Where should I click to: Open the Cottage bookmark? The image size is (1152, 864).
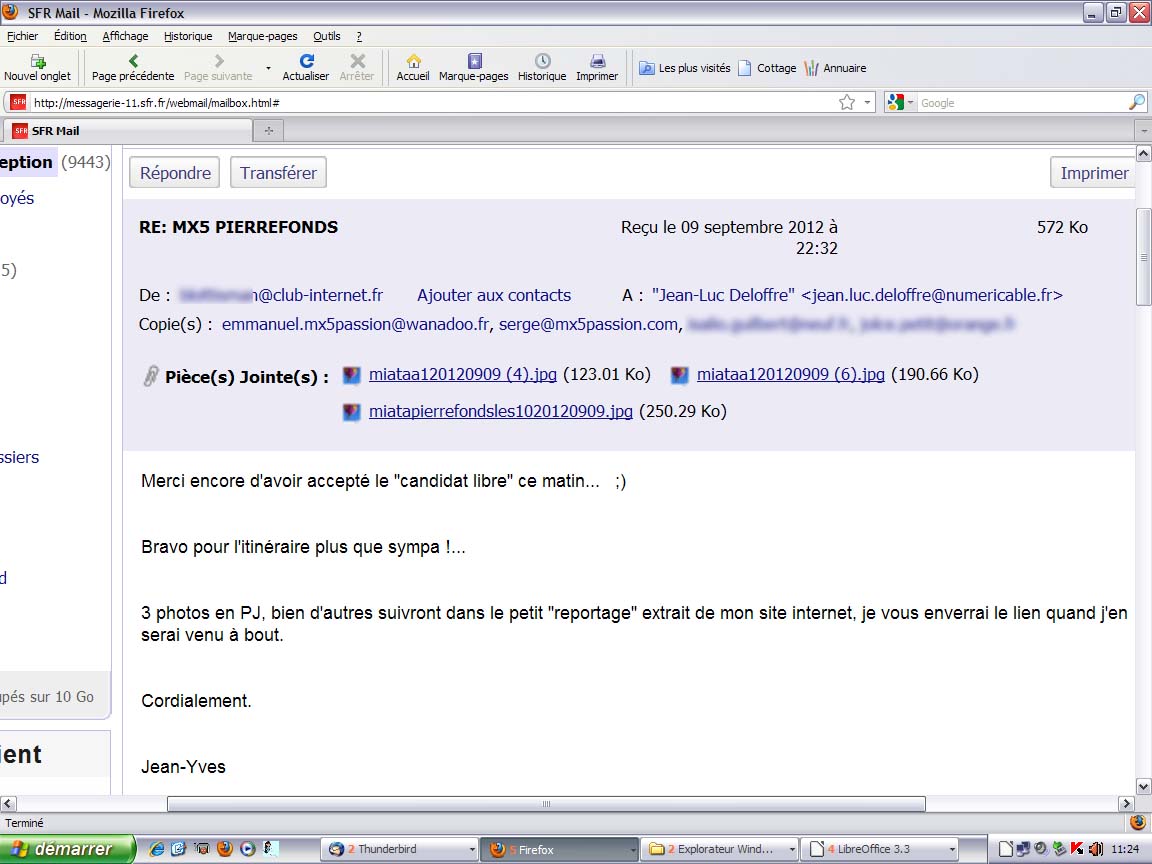tap(767, 68)
